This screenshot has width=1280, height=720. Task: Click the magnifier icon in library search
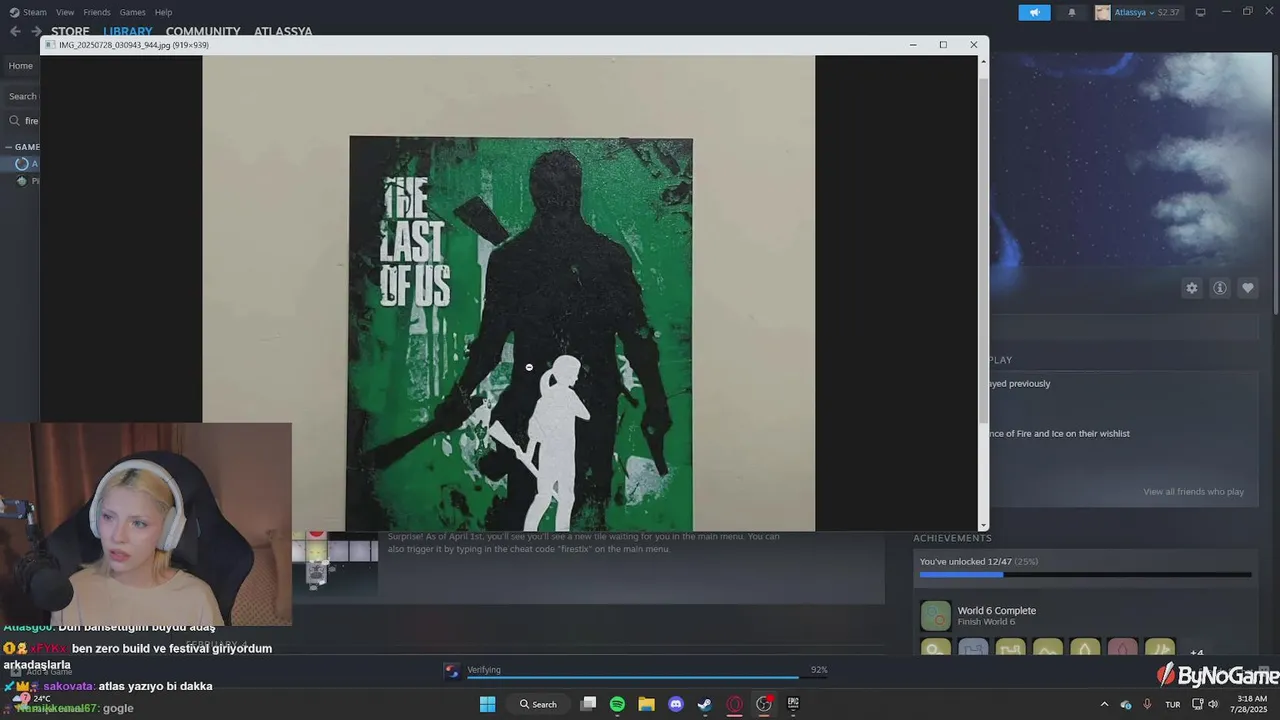14,121
